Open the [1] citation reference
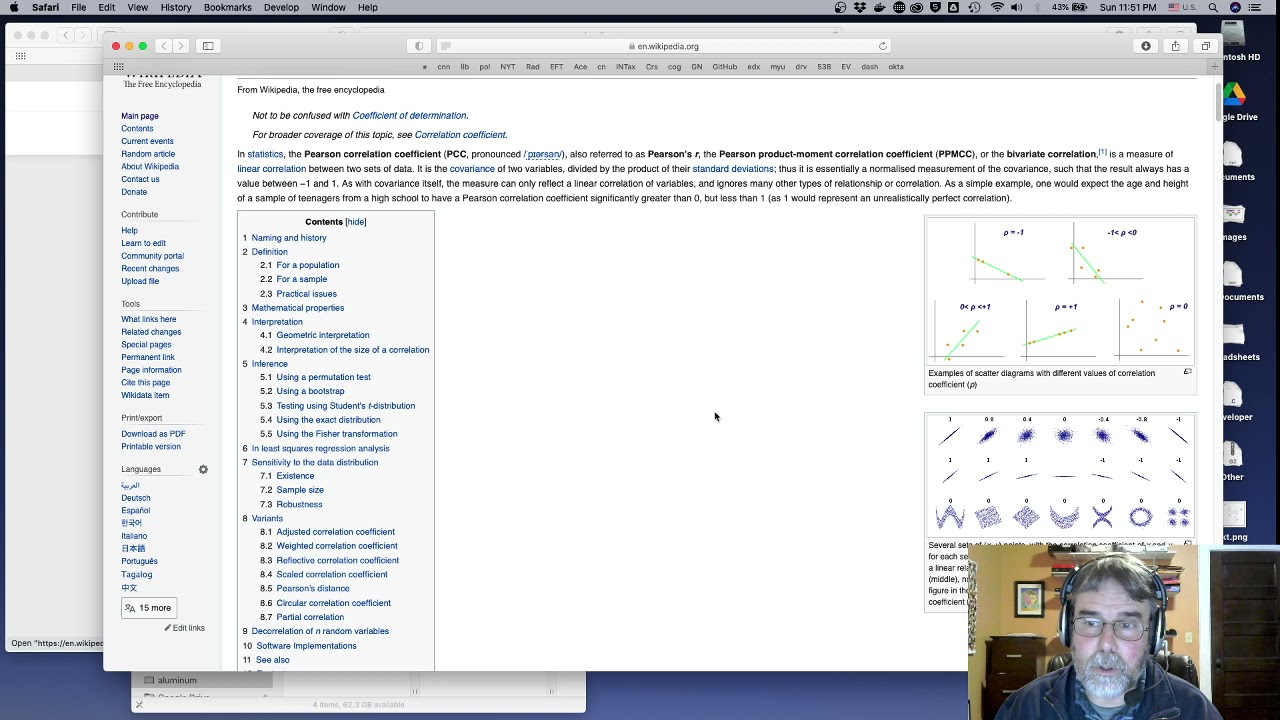This screenshot has height=720, width=1280. (x=1102, y=152)
